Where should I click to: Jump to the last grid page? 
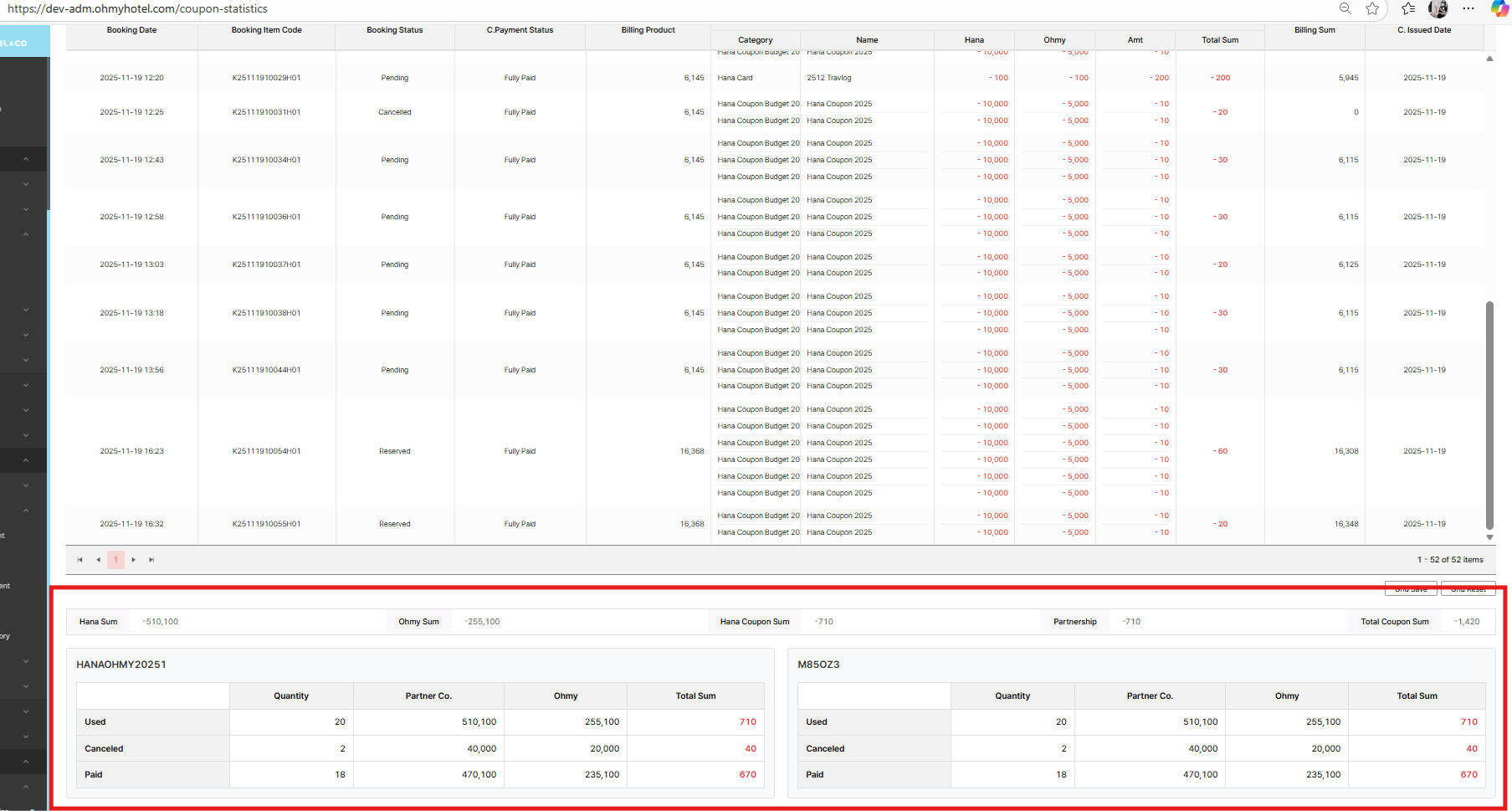tap(151, 560)
